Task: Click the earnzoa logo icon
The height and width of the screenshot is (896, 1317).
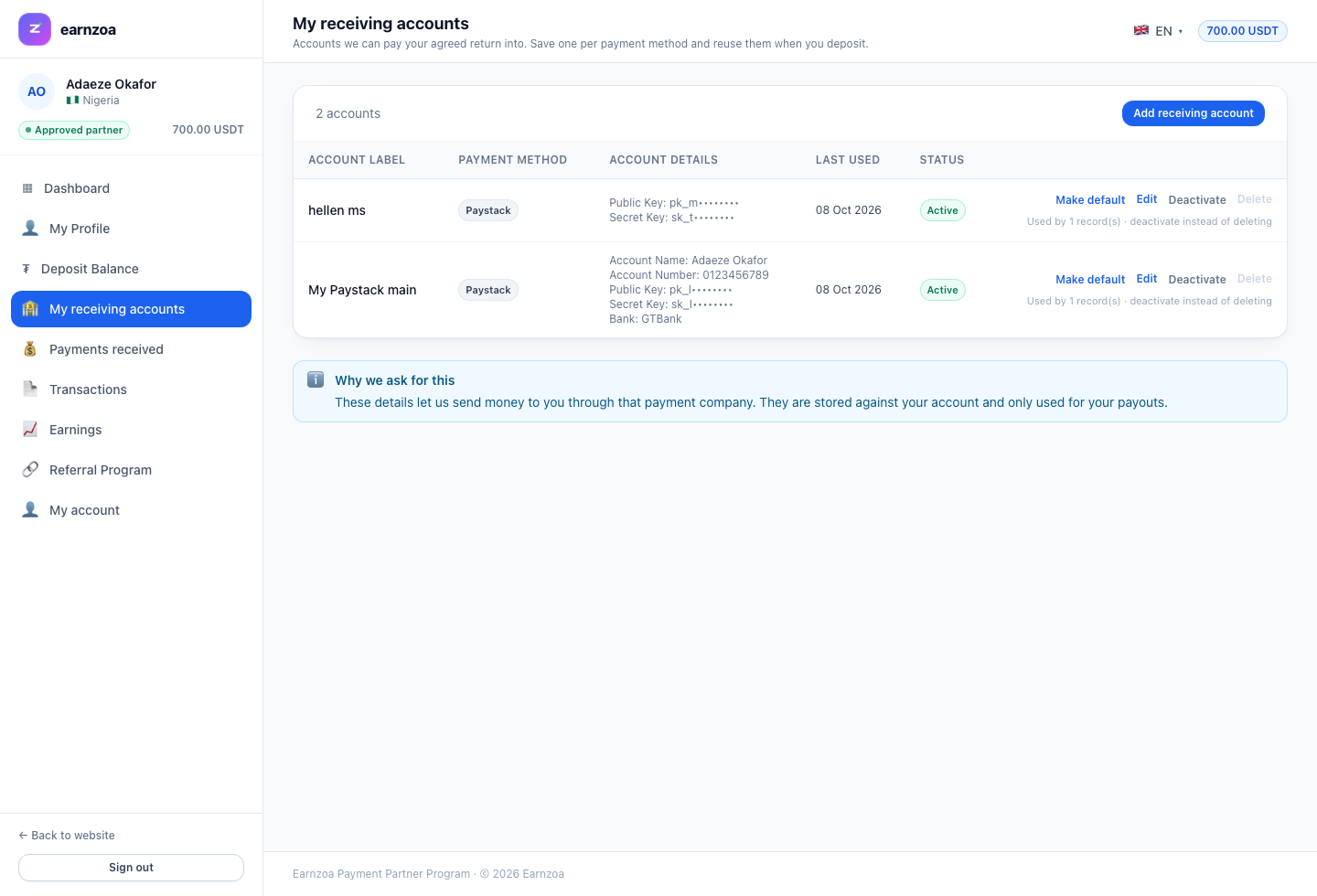Action: [x=35, y=29]
